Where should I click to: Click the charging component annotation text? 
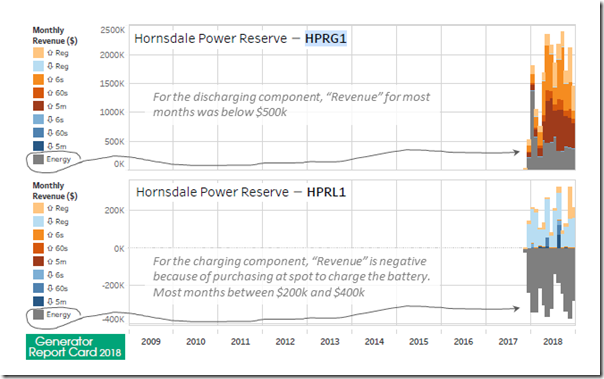[291, 277]
